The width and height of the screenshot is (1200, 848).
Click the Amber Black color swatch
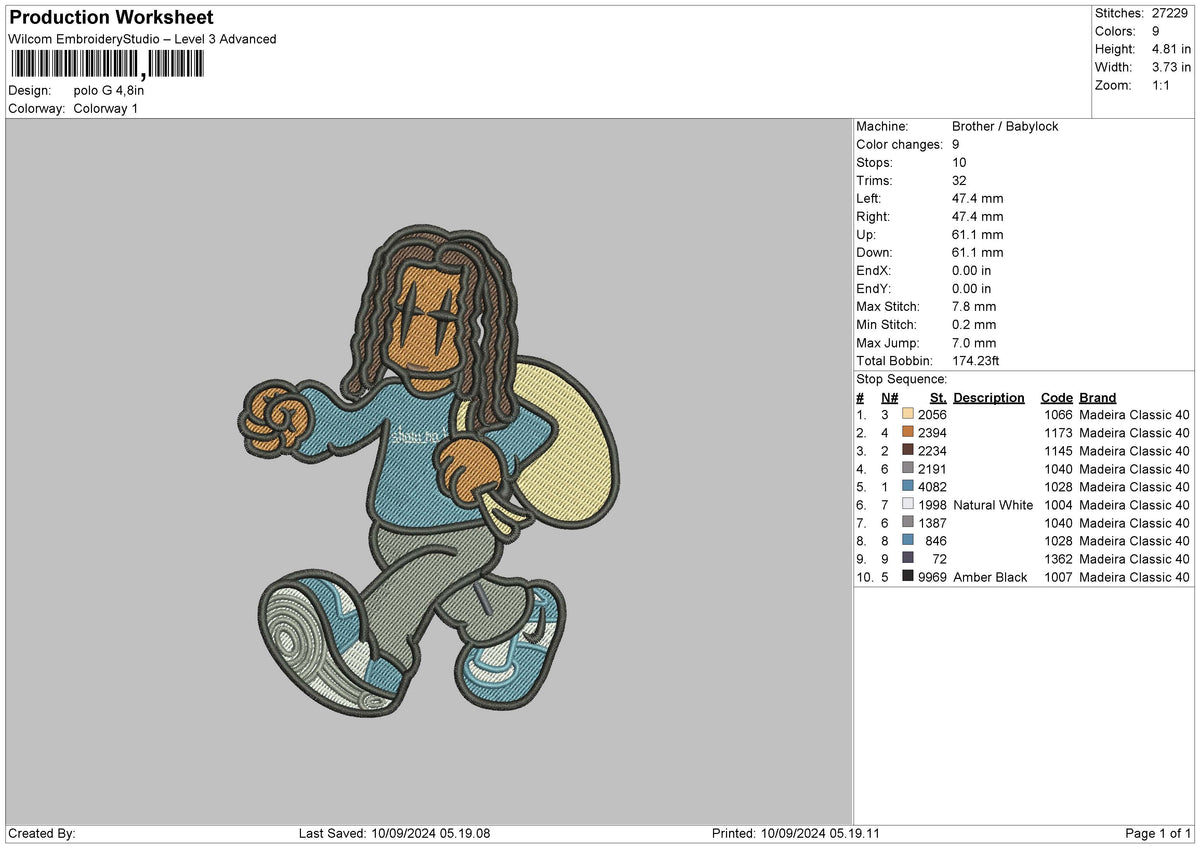[908, 576]
